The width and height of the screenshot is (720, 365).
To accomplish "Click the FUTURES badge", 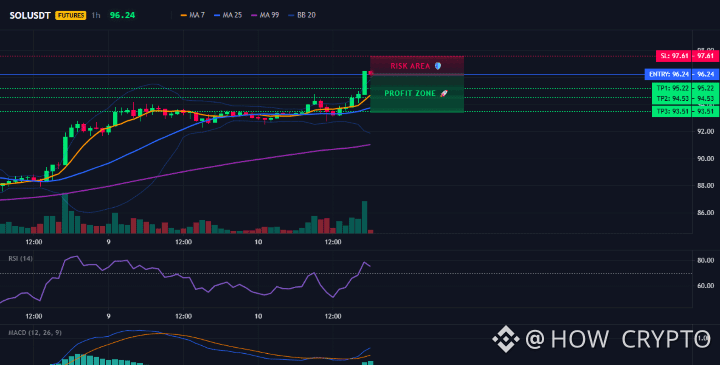I will point(70,15).
